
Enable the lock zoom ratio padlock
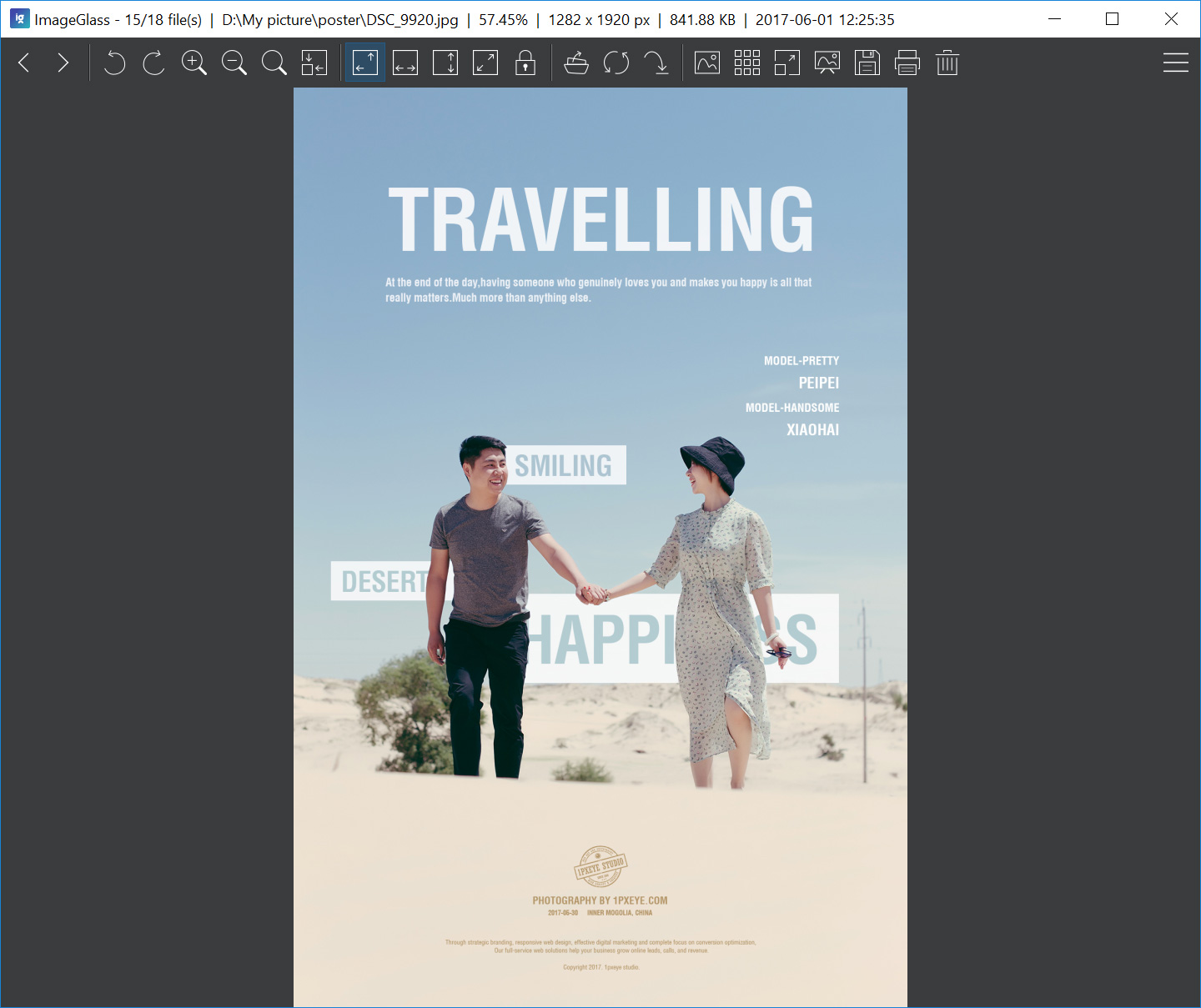tap(525, 63)
